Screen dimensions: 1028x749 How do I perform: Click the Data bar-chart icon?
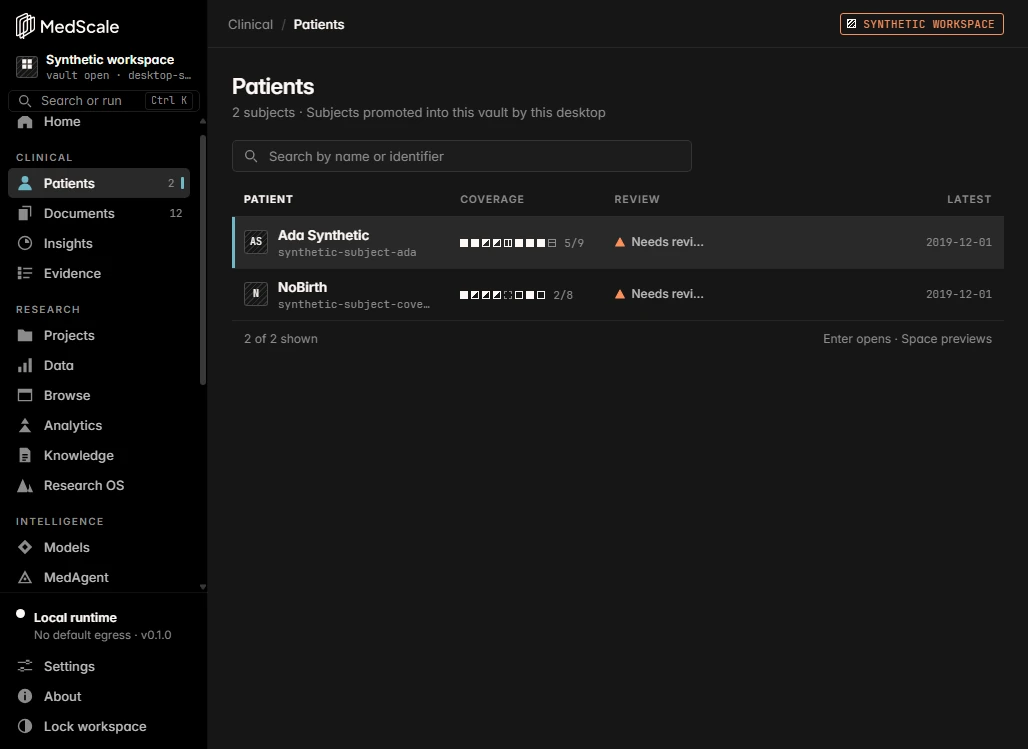25,365
